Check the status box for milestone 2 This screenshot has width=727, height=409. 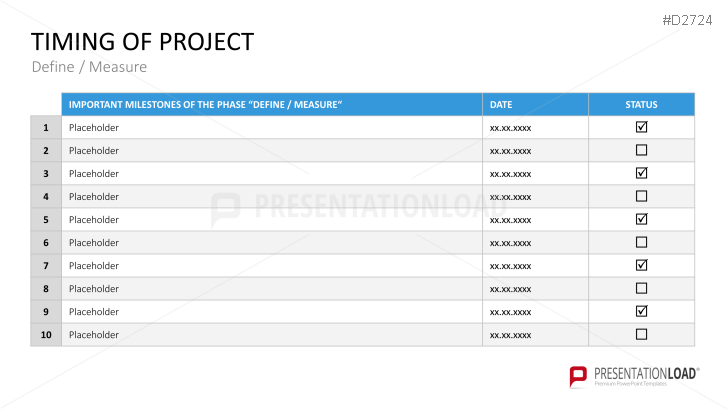coord(641,150)
